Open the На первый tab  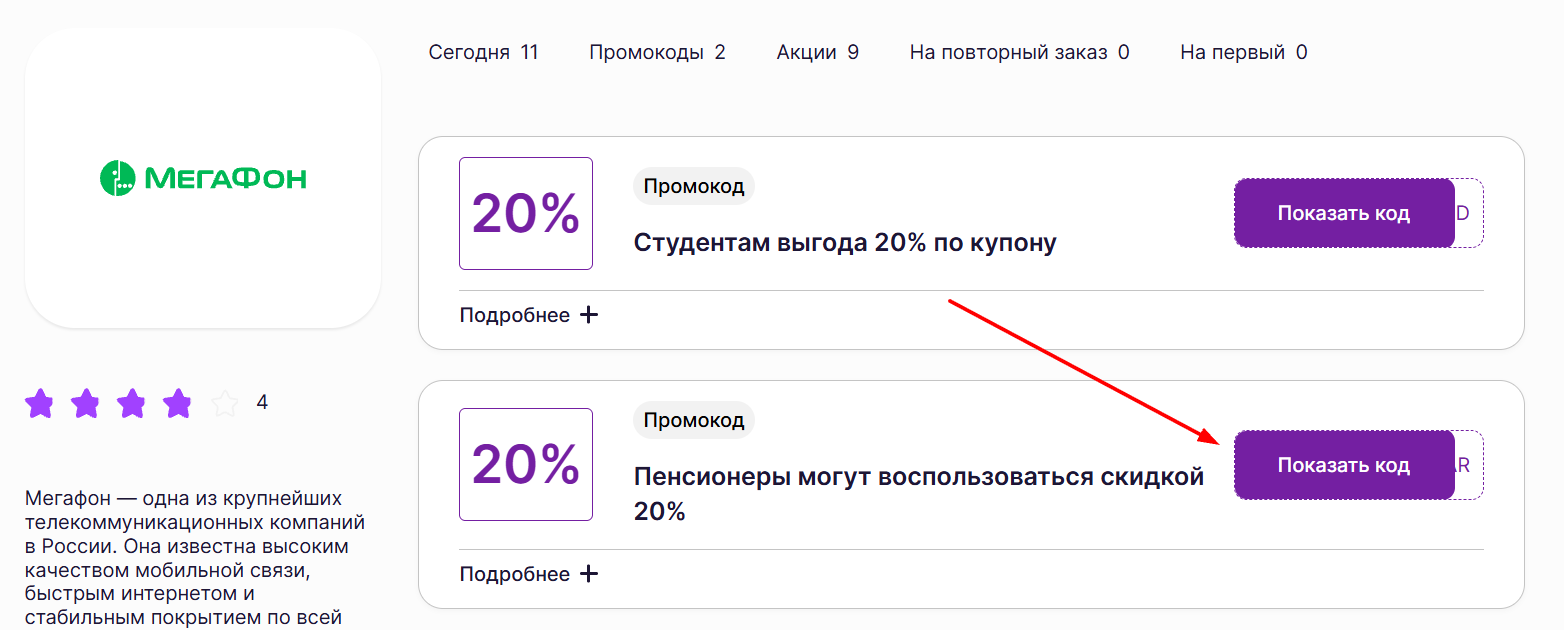tap(1242, 51)
